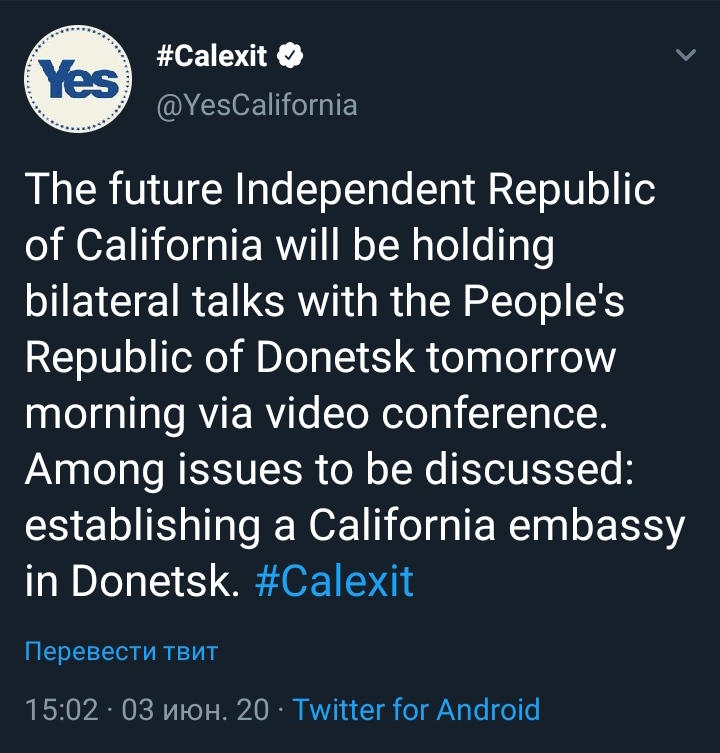Click the phrase 'bilateral talks' in tweet
This screenshot has width=720, height=753.
click(155, 301)
